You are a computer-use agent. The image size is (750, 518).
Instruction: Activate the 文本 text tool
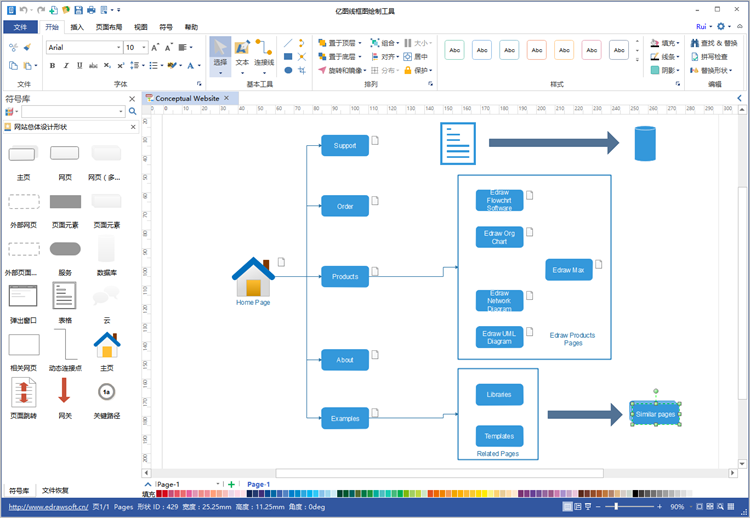[242, 56]
